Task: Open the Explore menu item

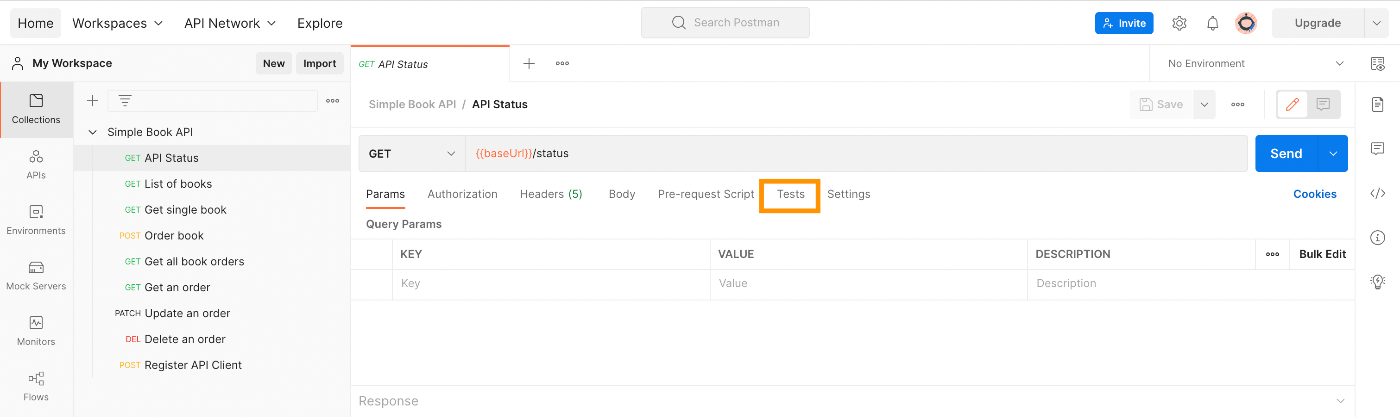Action: [x=320, y=23]
